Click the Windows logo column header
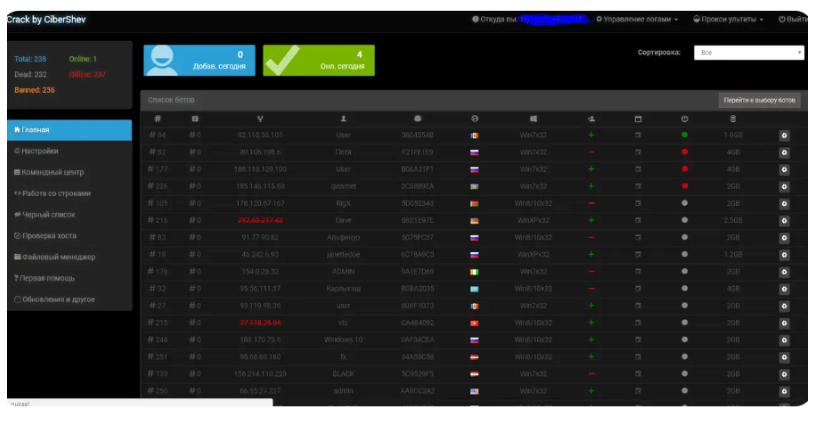Image resolution: width=818 pixels, height=421 pixels. 533,119
